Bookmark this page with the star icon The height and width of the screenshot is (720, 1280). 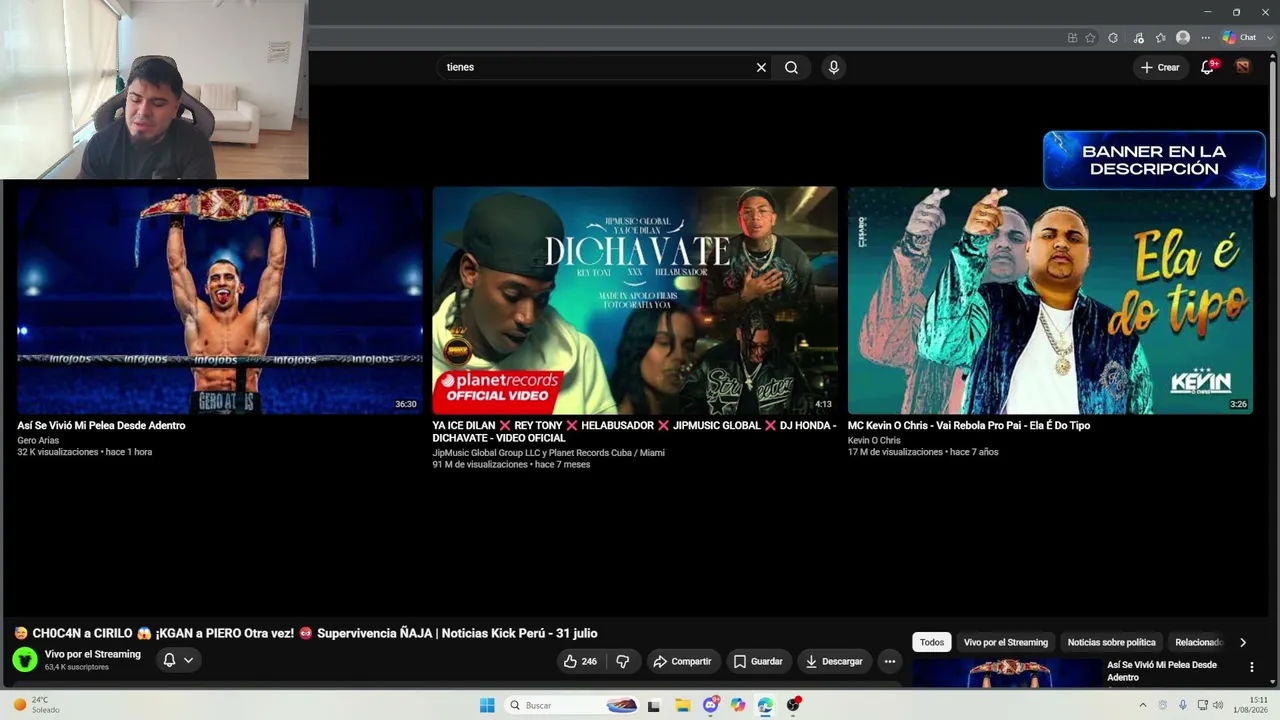pyautogui.click(x=1090, y=38)
